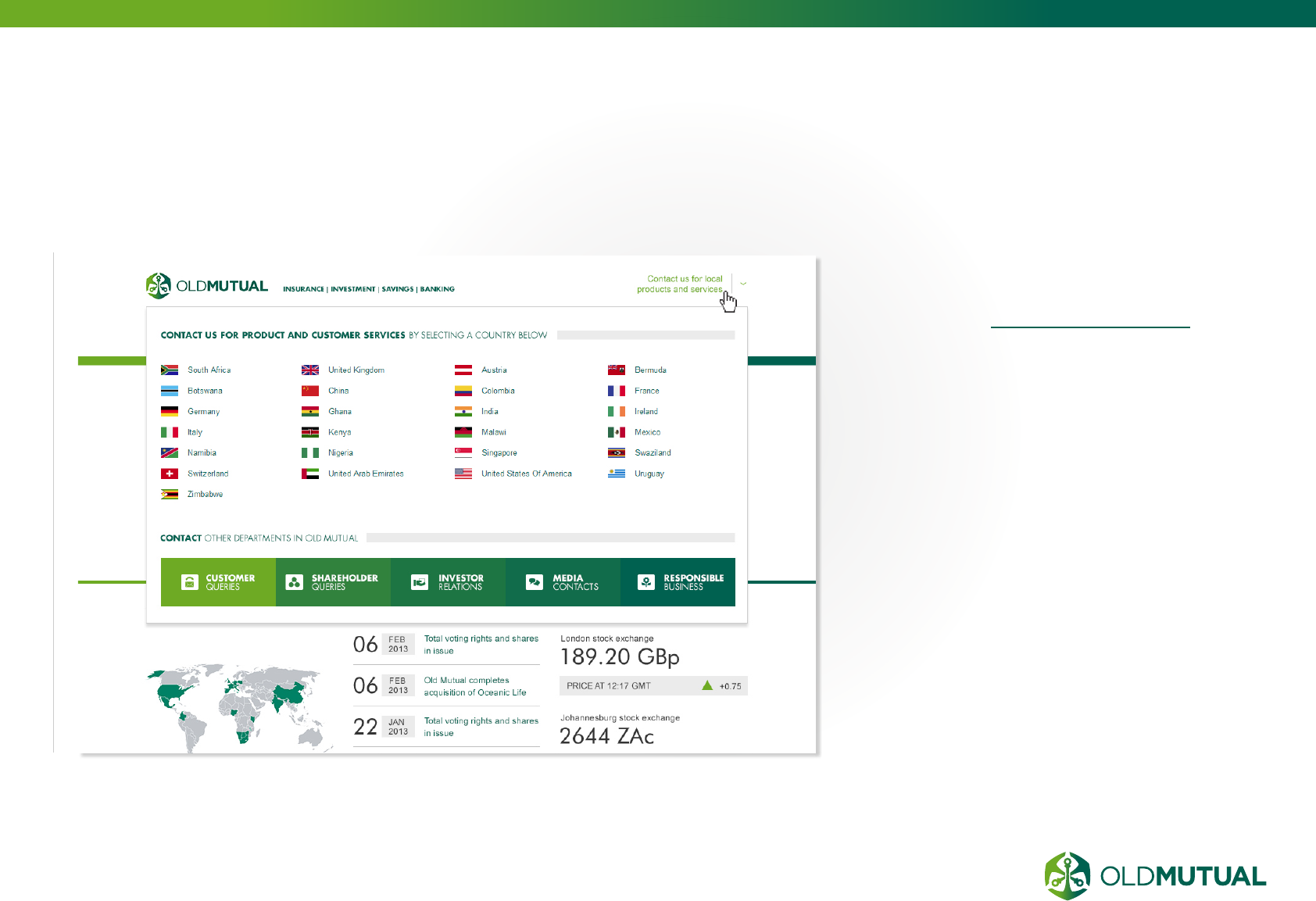
Task: Click the France flag icon
Action: click(617, 391)
